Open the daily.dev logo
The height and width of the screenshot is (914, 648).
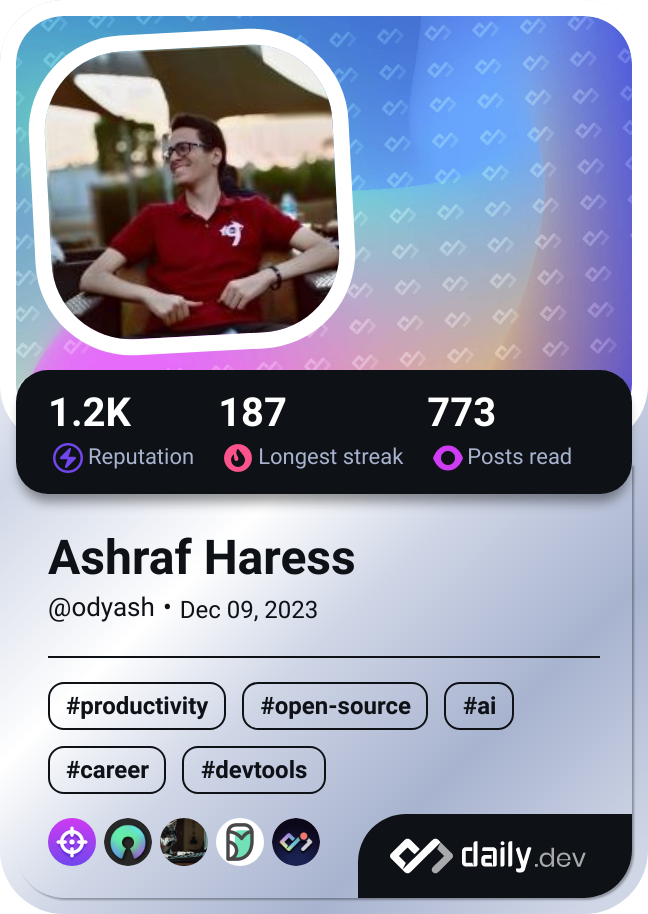tap(488, 856)
